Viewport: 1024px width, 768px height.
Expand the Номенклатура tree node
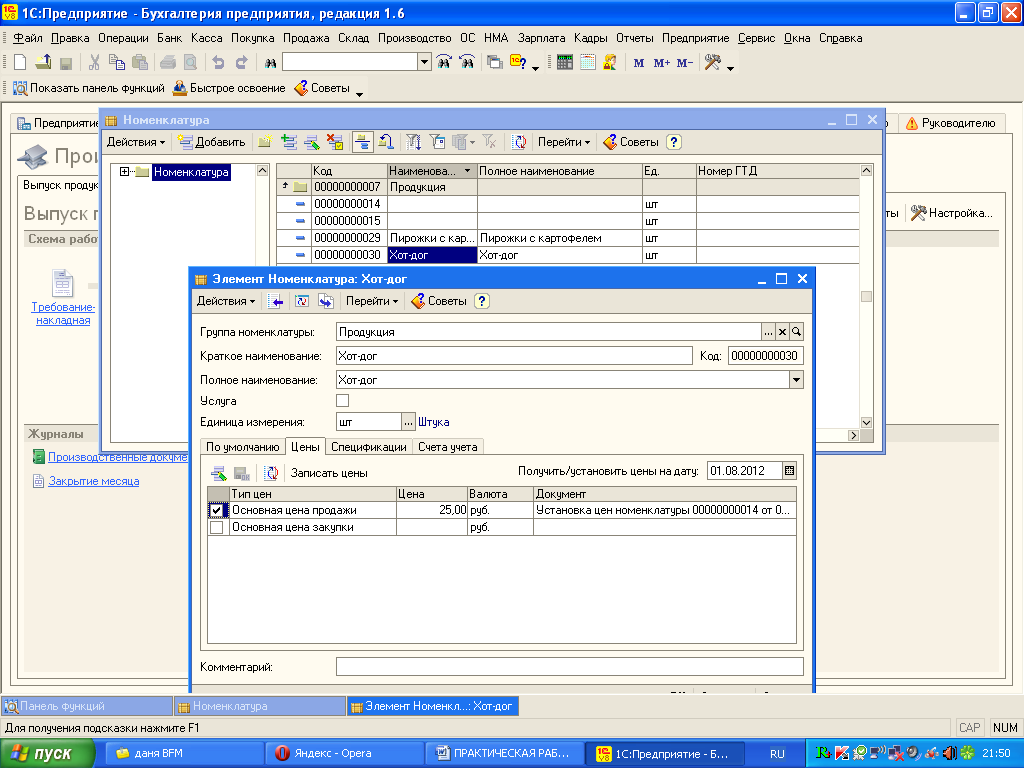pos(124,172)
